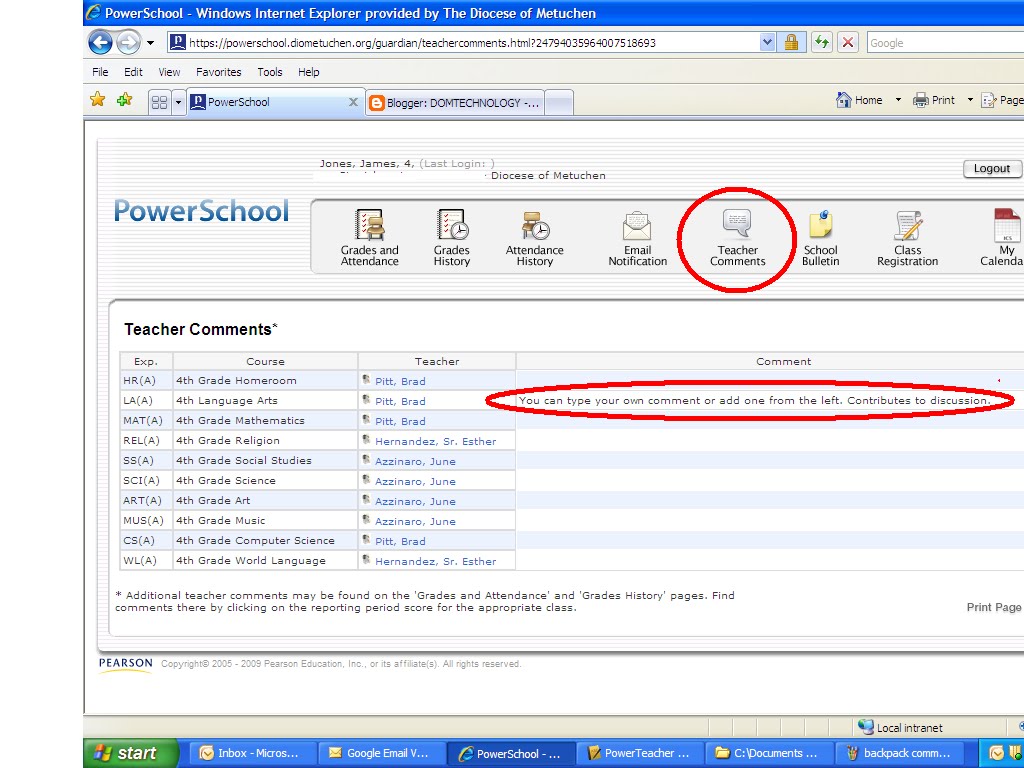Open the Print button dropdown arrow
The height and width of the screenshot is (768, 1024).
click(970, 100)
